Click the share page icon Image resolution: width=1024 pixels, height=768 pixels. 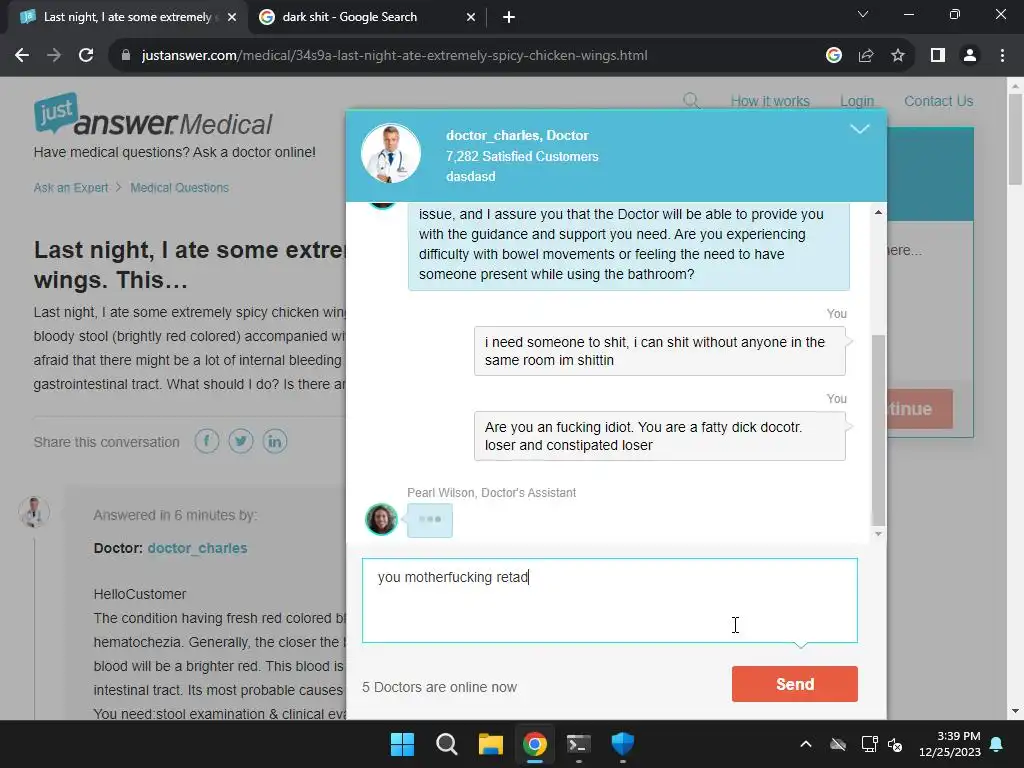point(866,56)
